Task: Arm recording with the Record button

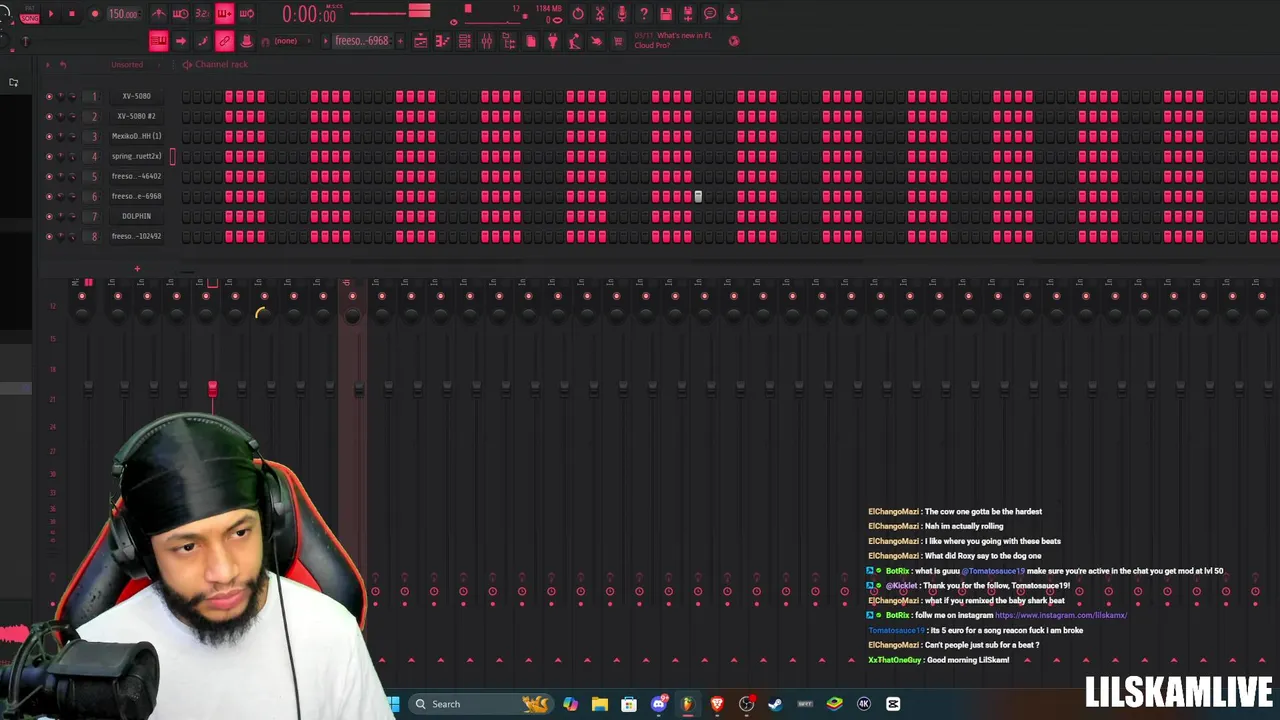Action: point(95,14)
